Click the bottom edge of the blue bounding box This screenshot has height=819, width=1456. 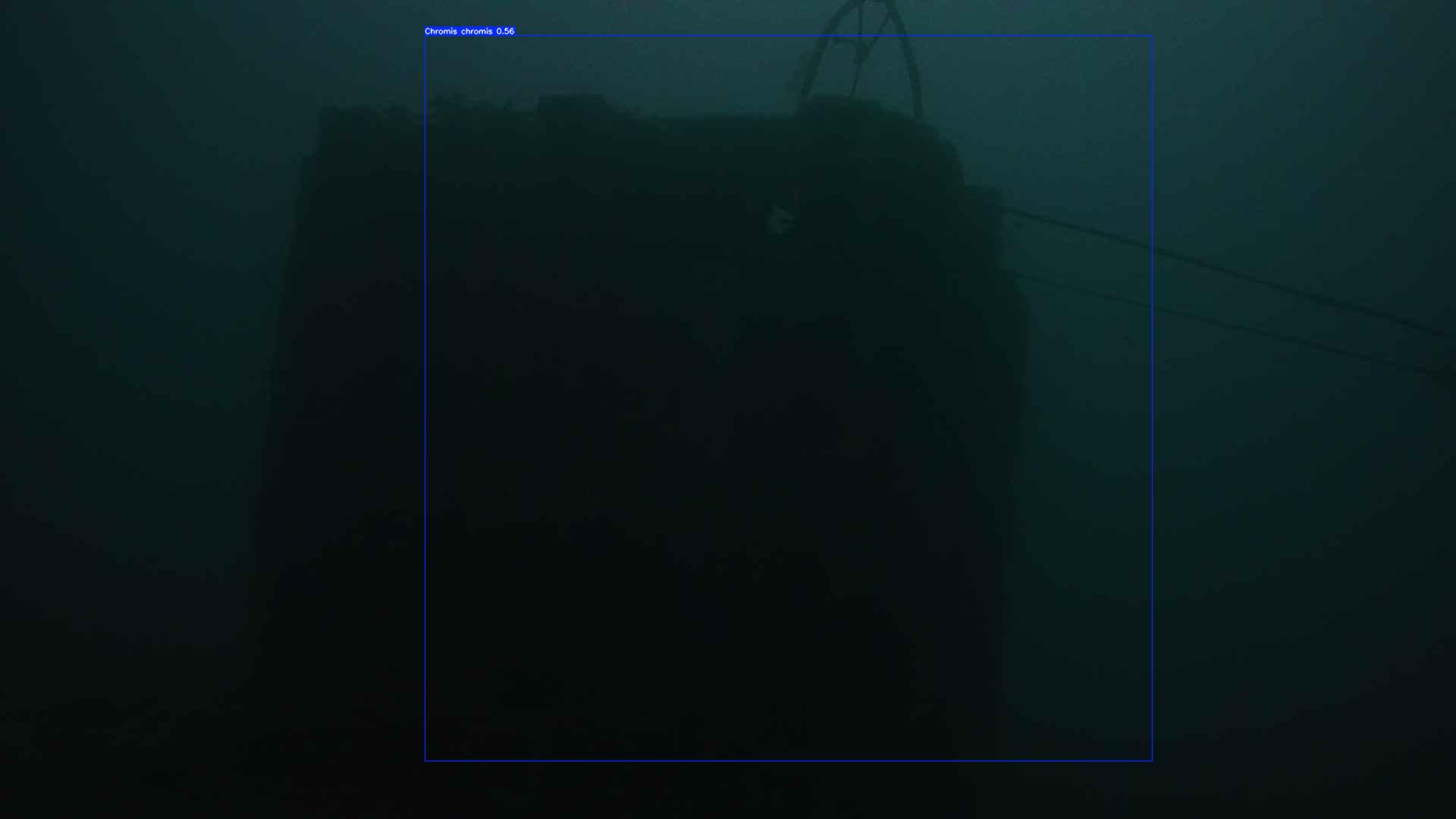pyautogui.click(x=789, y=760)
